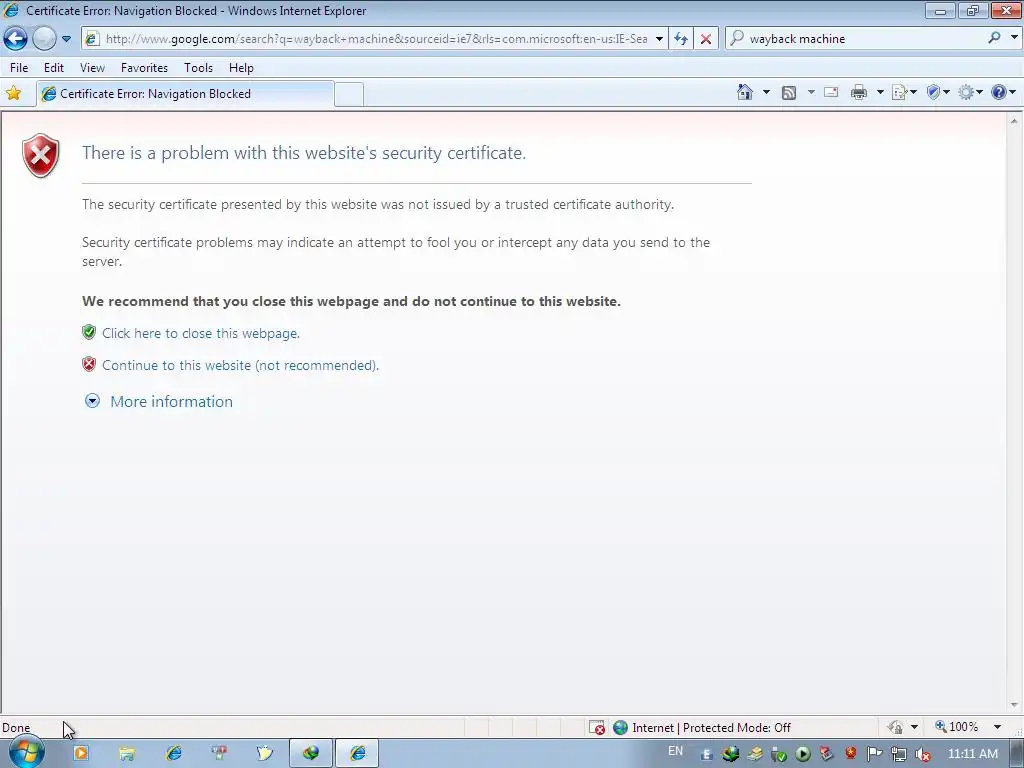Open Windows Media Player from taskbar
Screen dimensions: 1024x768
[x=80, y=753]
